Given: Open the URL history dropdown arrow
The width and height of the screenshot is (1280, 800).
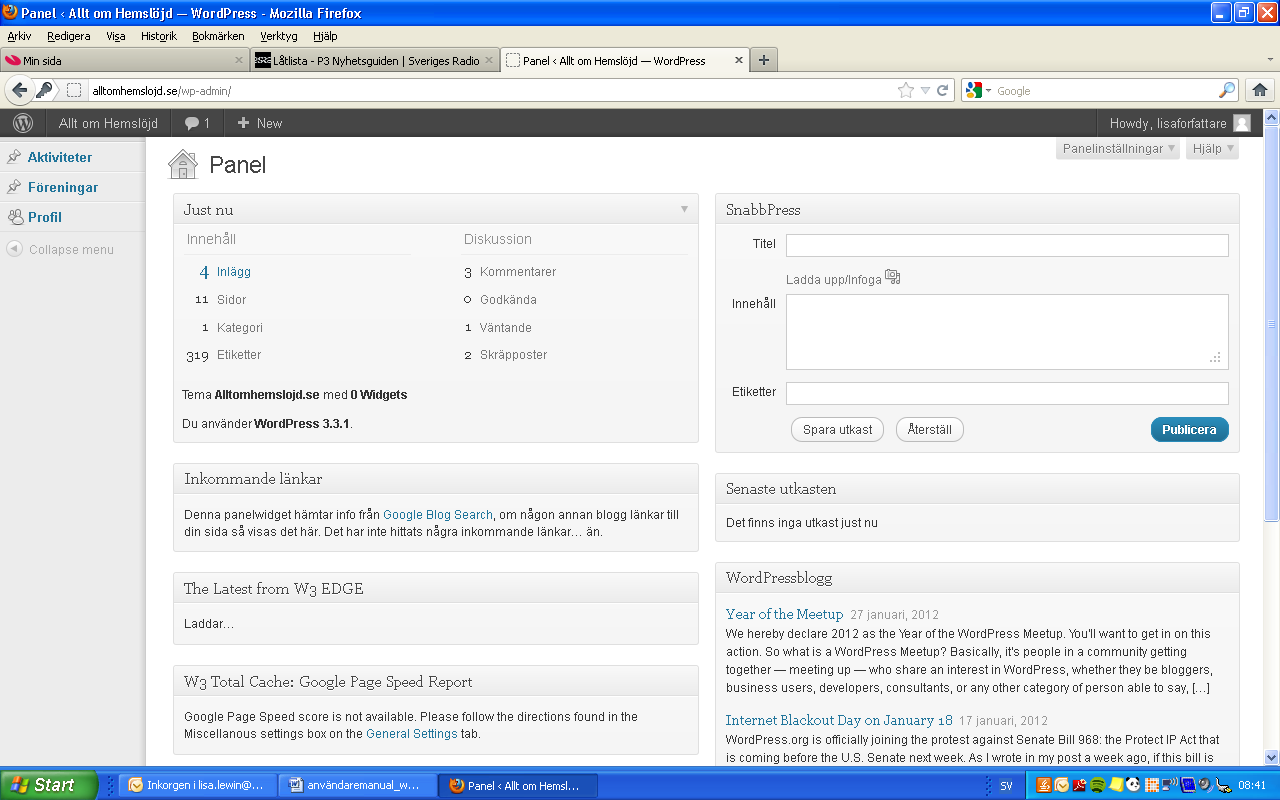Looking at the screenshot, I should click(x=925, y=90).
